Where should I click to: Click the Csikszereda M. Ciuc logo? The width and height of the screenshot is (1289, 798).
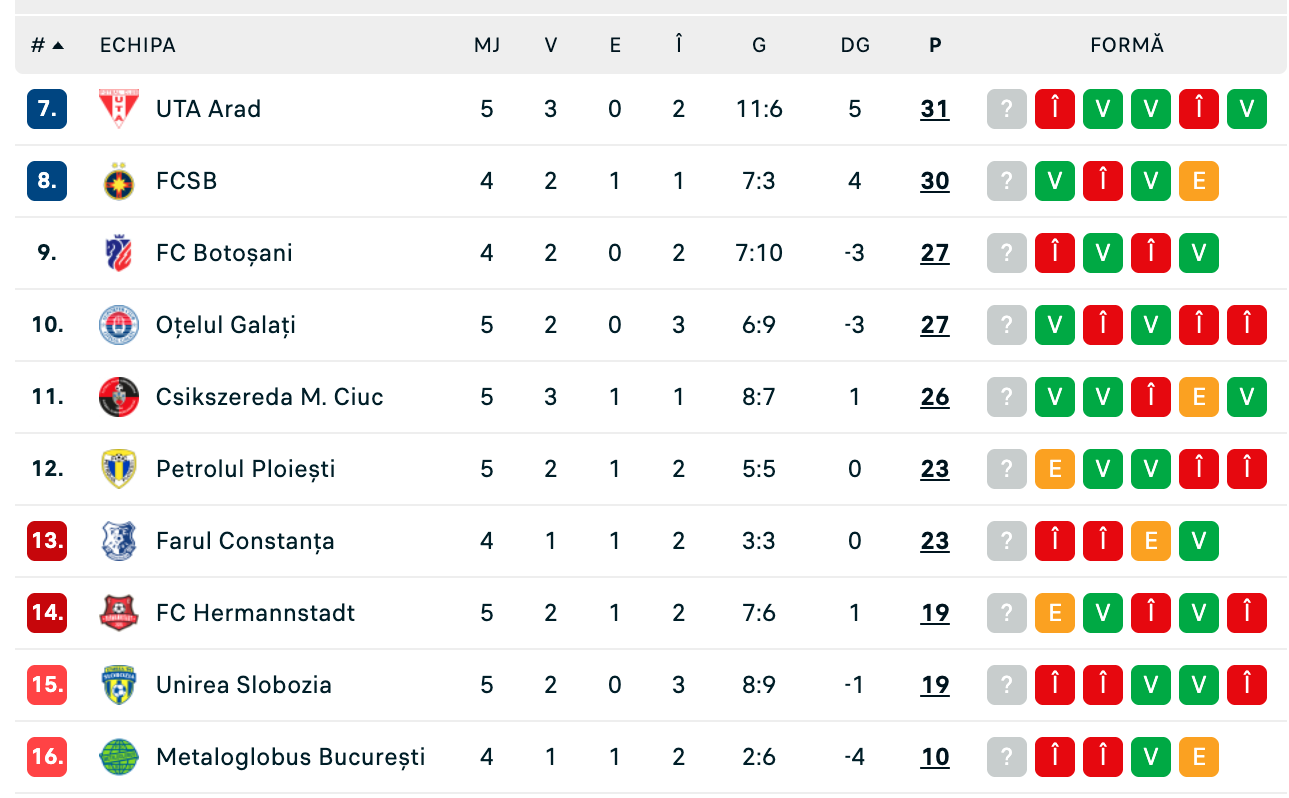click(119, 397)
